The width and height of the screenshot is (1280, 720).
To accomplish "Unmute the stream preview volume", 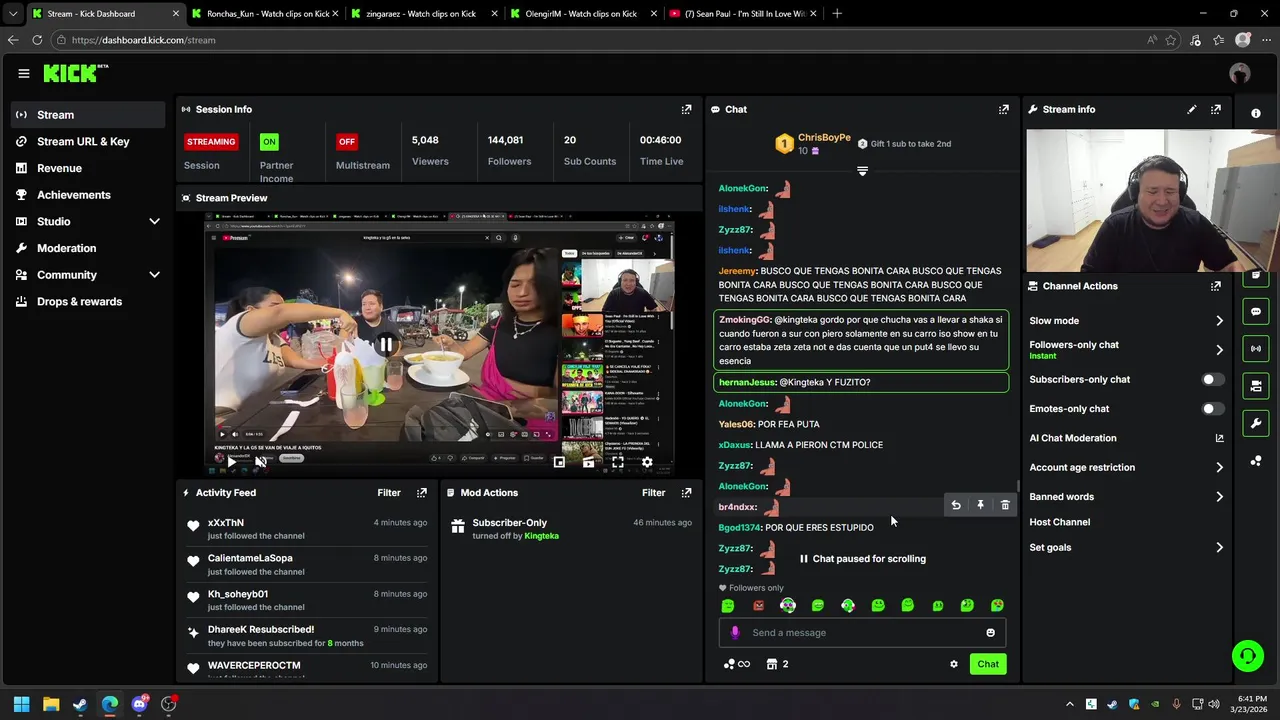I will coord(261,462).
